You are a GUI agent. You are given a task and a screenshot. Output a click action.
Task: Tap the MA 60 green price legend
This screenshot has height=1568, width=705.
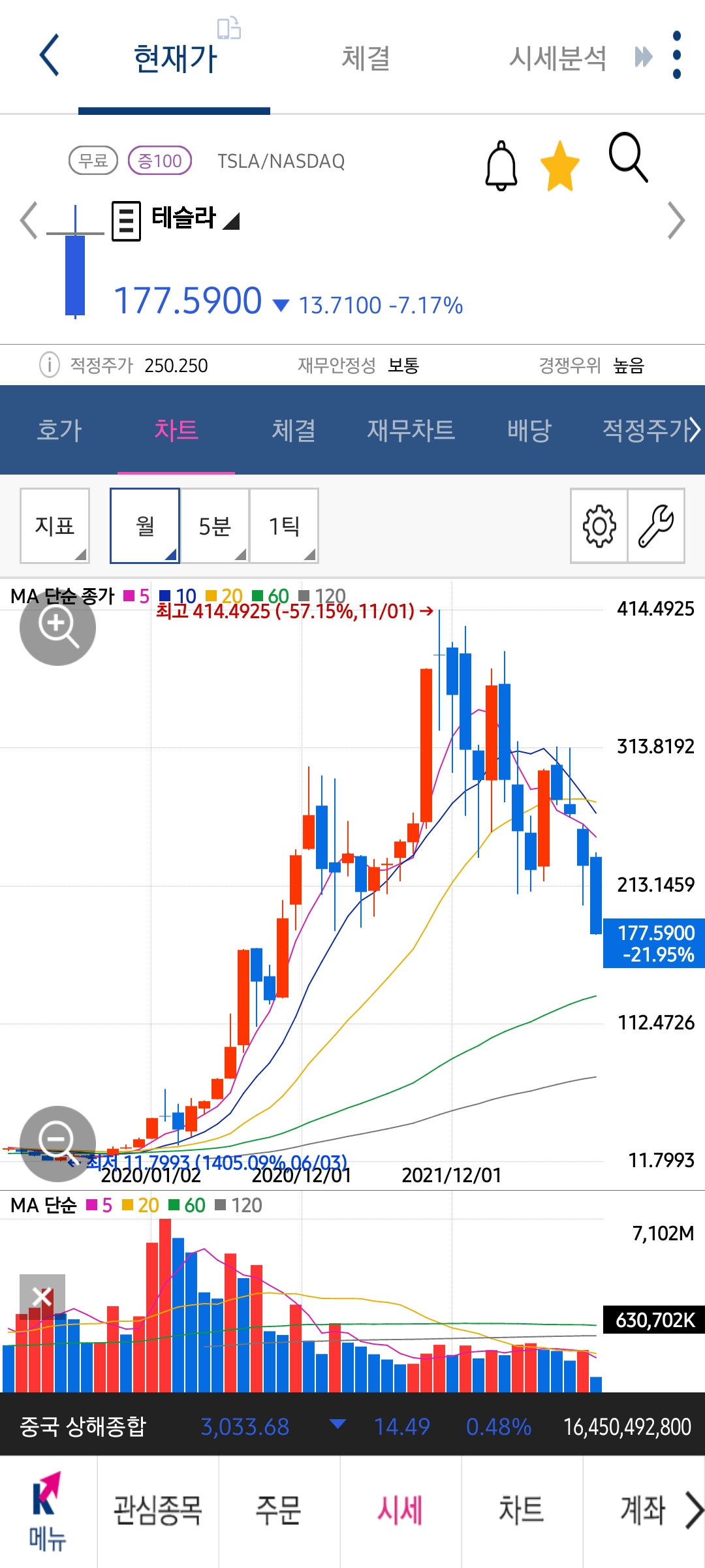pyautogui.click(x=270, y=595)
